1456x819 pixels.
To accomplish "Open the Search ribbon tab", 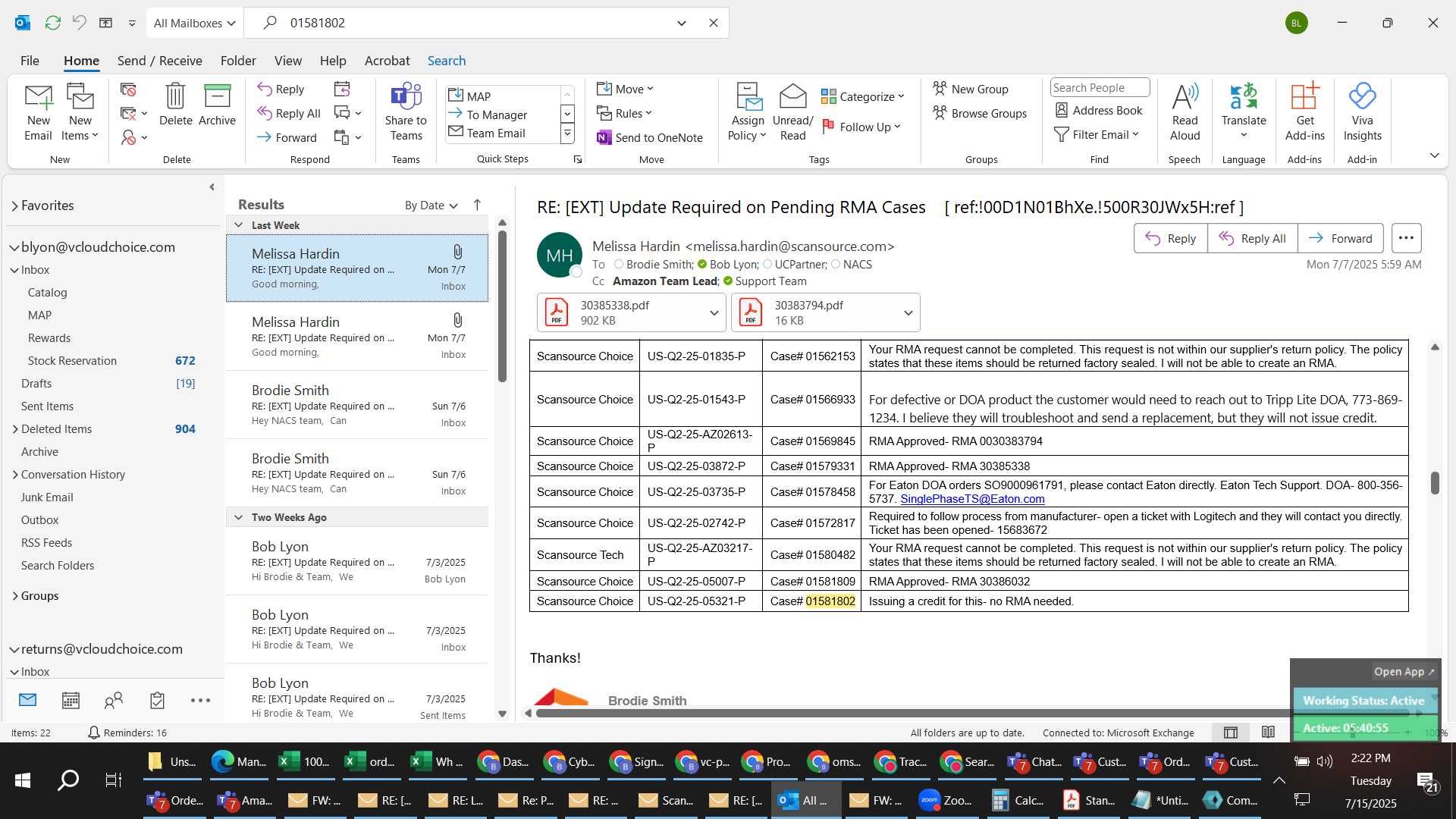I will (446, 61).
